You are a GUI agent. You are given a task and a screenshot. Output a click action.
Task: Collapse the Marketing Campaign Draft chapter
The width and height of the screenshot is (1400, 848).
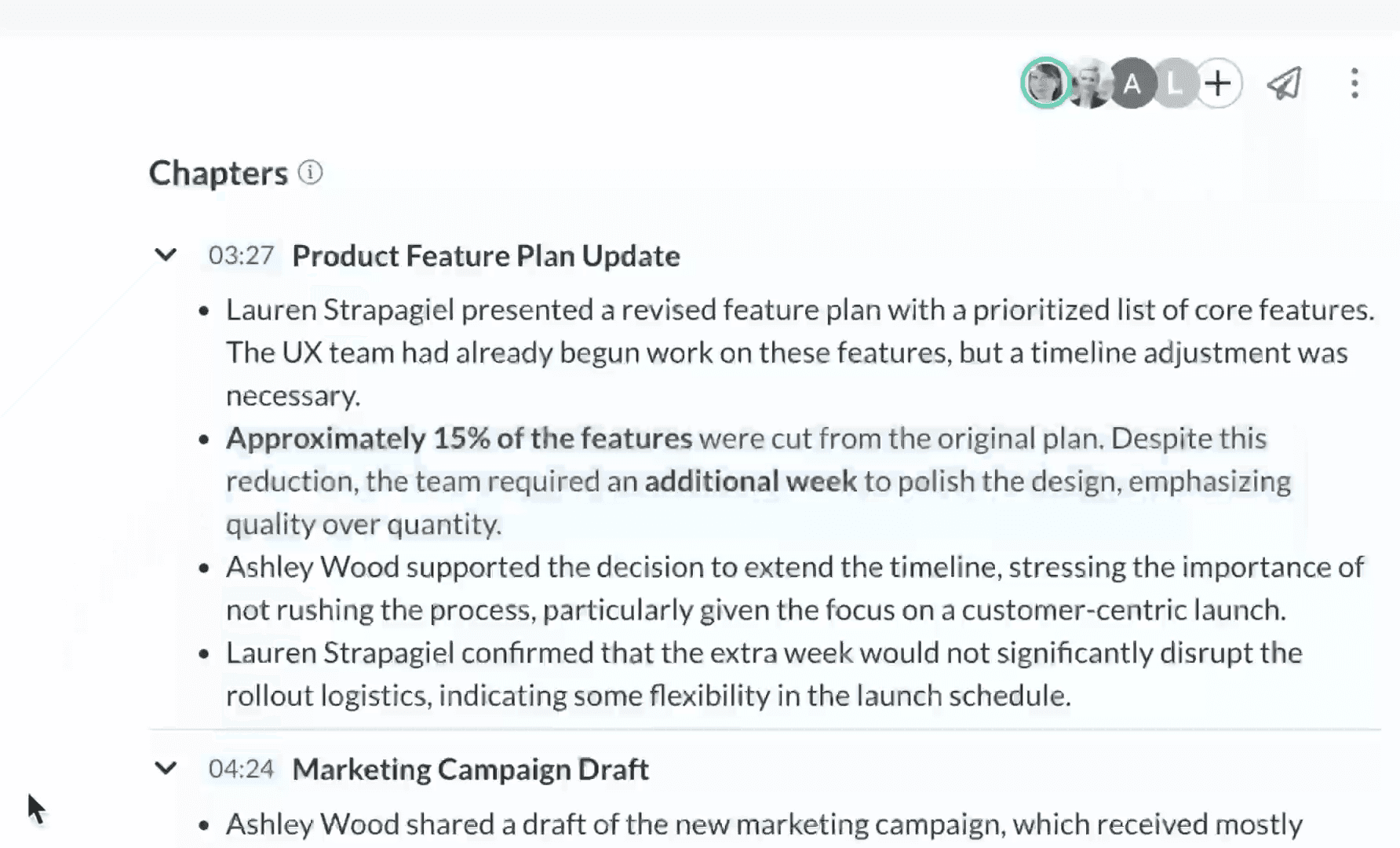[x=166, y=768]
